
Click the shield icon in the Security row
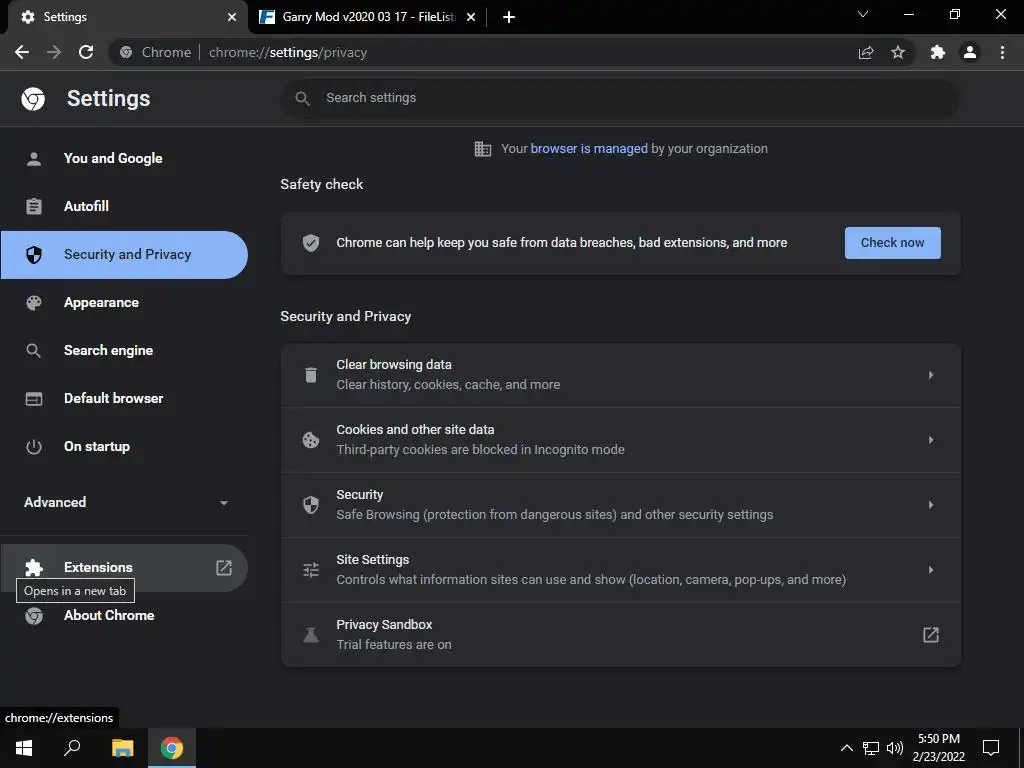coord(311,505)
